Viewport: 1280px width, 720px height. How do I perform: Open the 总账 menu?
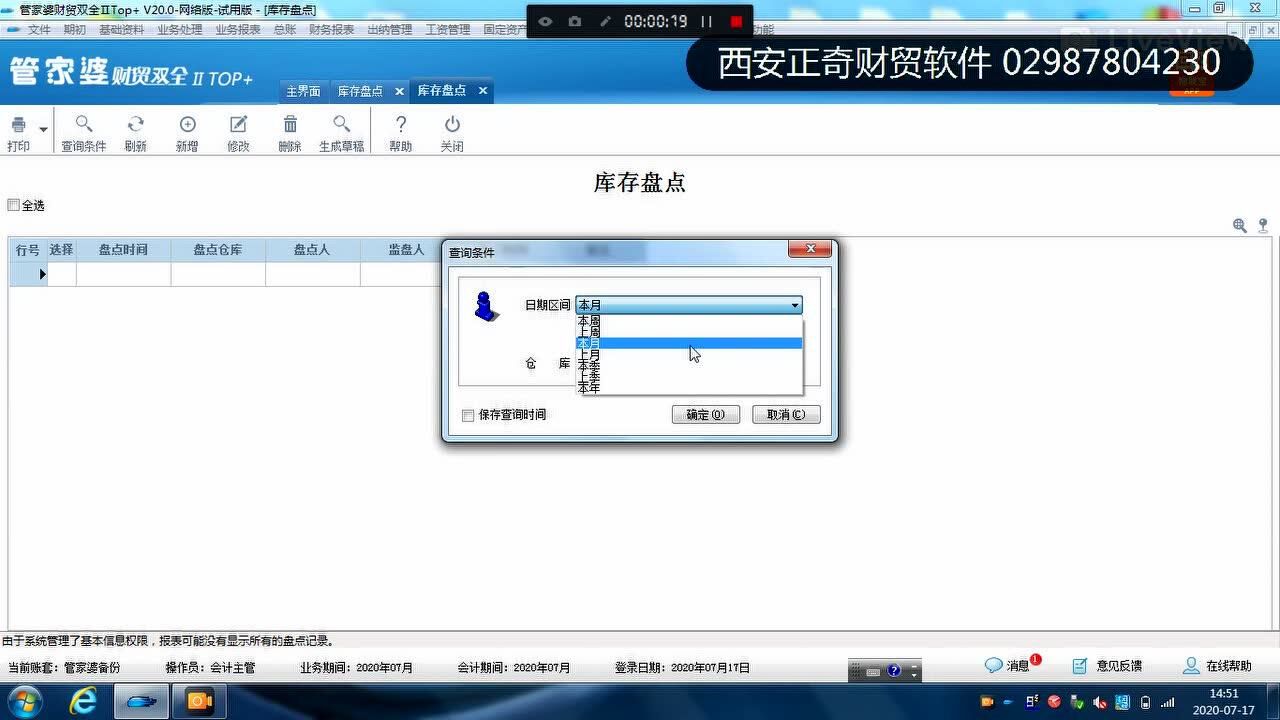pyautogui.click(x=285, y=30)
